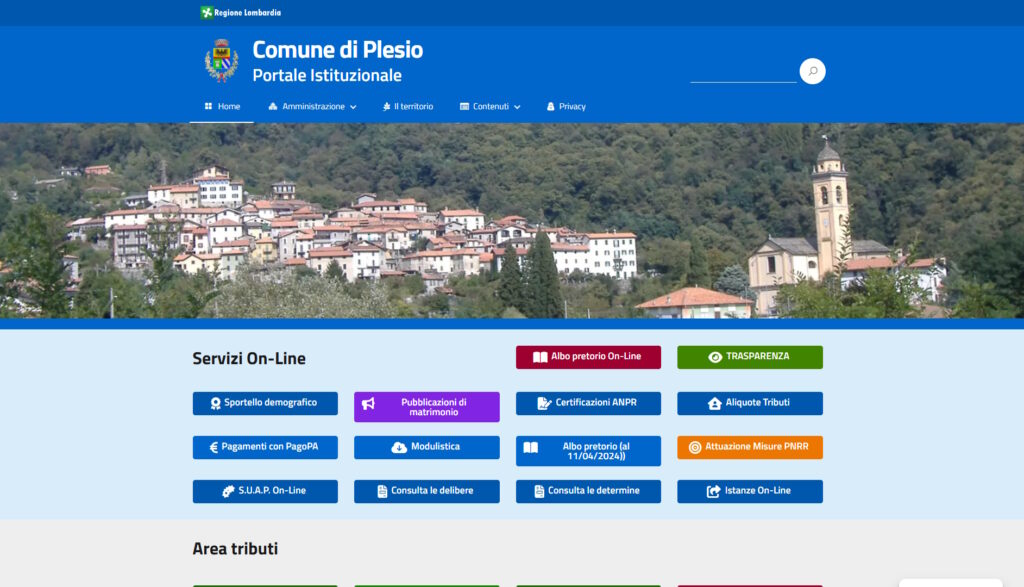This screenshot has width=1024, height=587.
Task: Click the Plesio village banner photo
Action: [x=512, y=221]
